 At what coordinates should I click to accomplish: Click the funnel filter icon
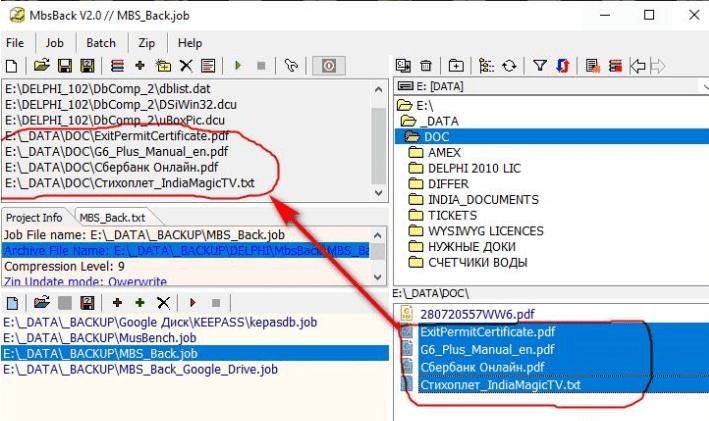(540, 66)
